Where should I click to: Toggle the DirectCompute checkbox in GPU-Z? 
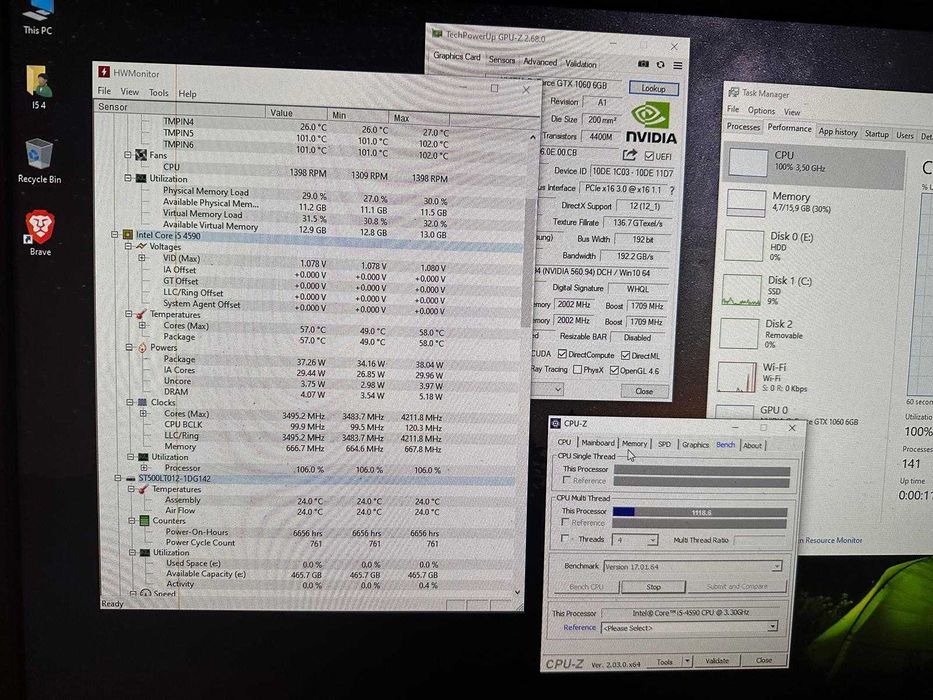[x=562, y=354]
